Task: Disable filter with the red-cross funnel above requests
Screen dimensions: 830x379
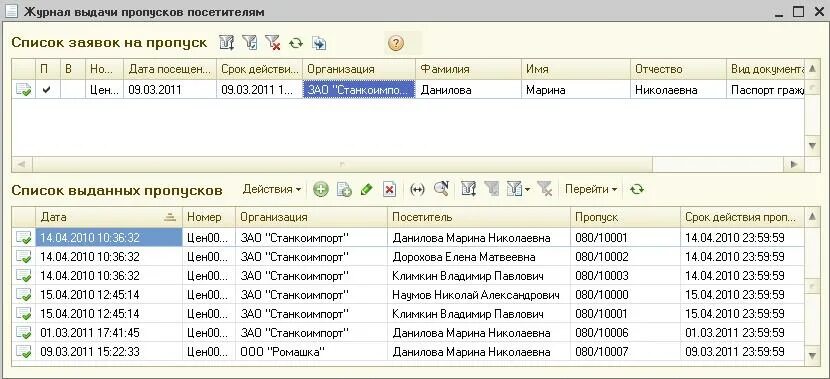Action: (273, 43)
